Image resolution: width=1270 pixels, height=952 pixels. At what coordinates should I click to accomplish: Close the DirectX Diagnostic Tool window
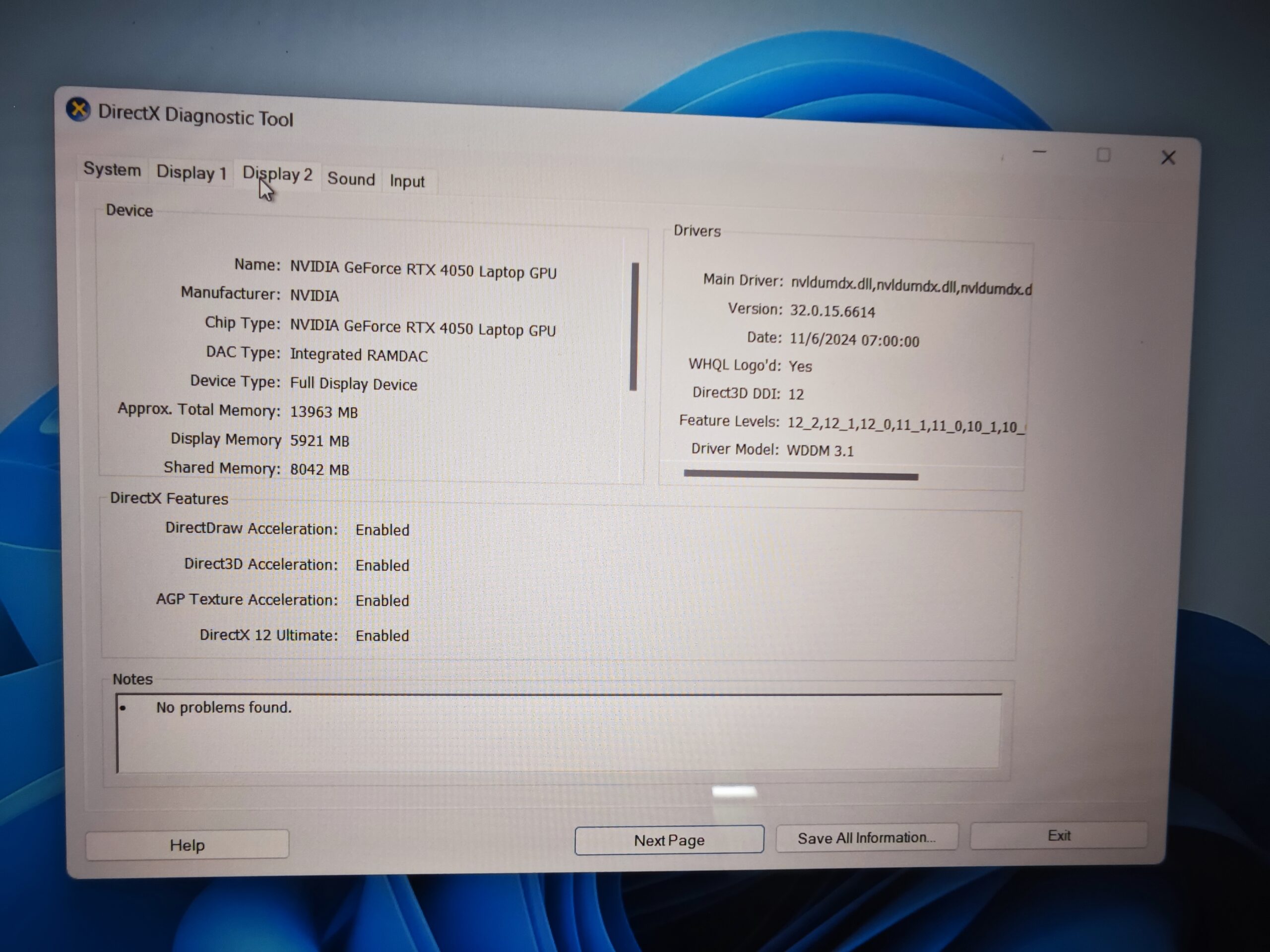click(1168, 158)
